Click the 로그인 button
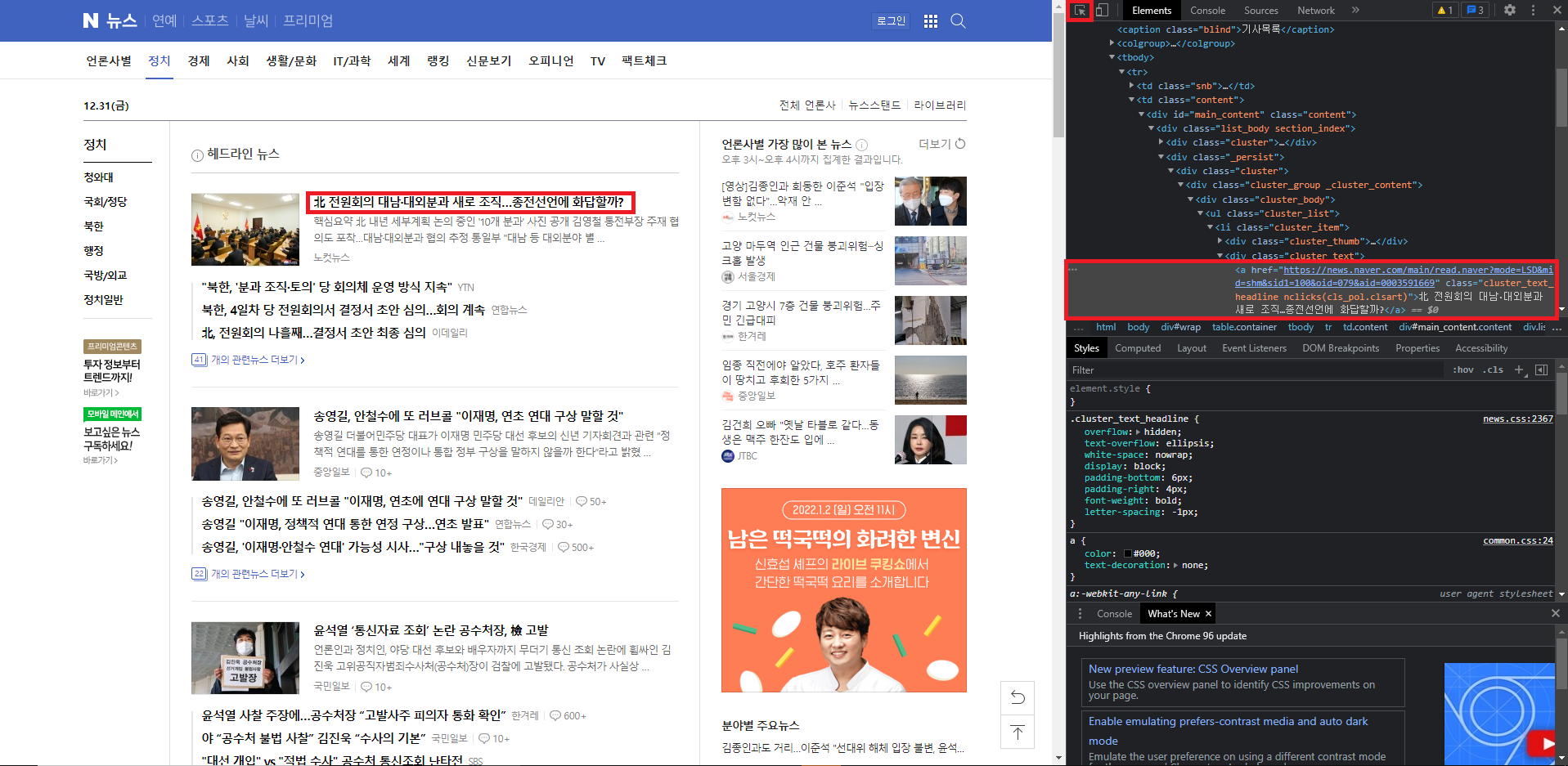Viewport: 1568px width, 766px height. tap(891, 21)
